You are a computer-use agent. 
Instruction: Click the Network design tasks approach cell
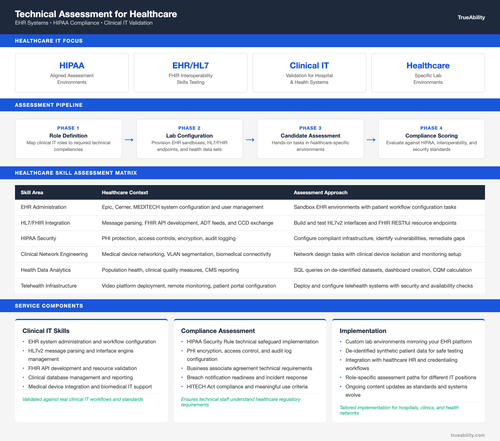click(x=377, y=254)
